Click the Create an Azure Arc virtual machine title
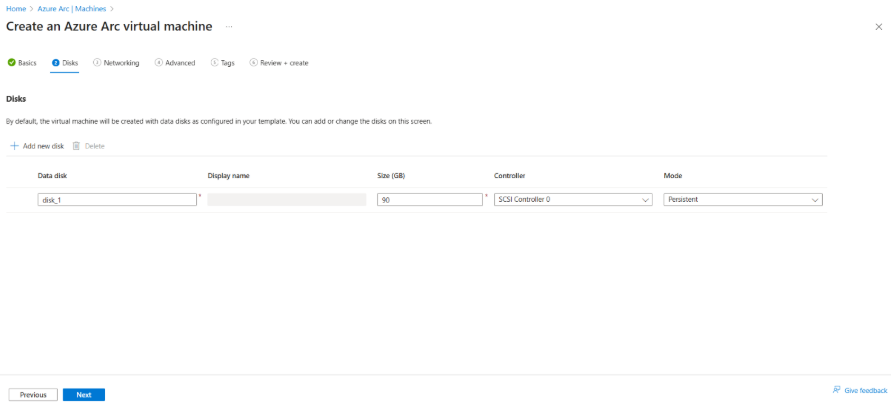Screen dimensions: 891x403 [109, 27]
